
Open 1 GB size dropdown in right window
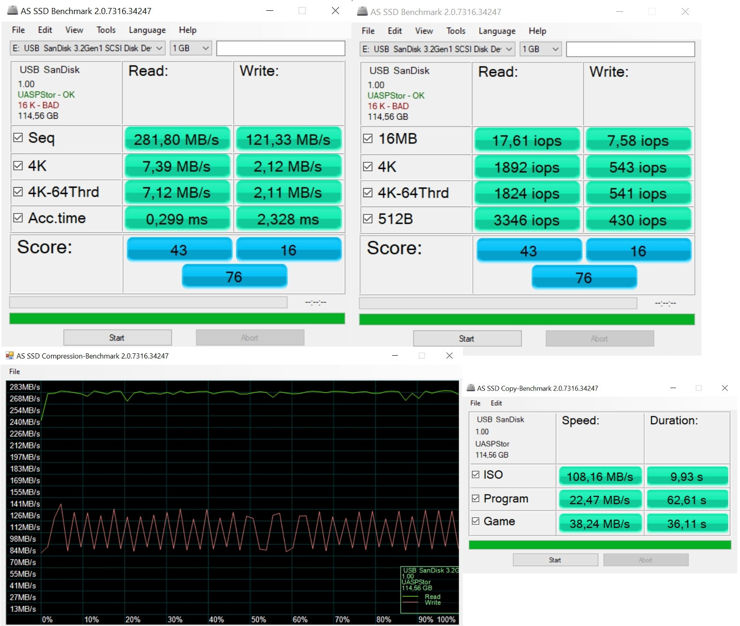point(540,49)
